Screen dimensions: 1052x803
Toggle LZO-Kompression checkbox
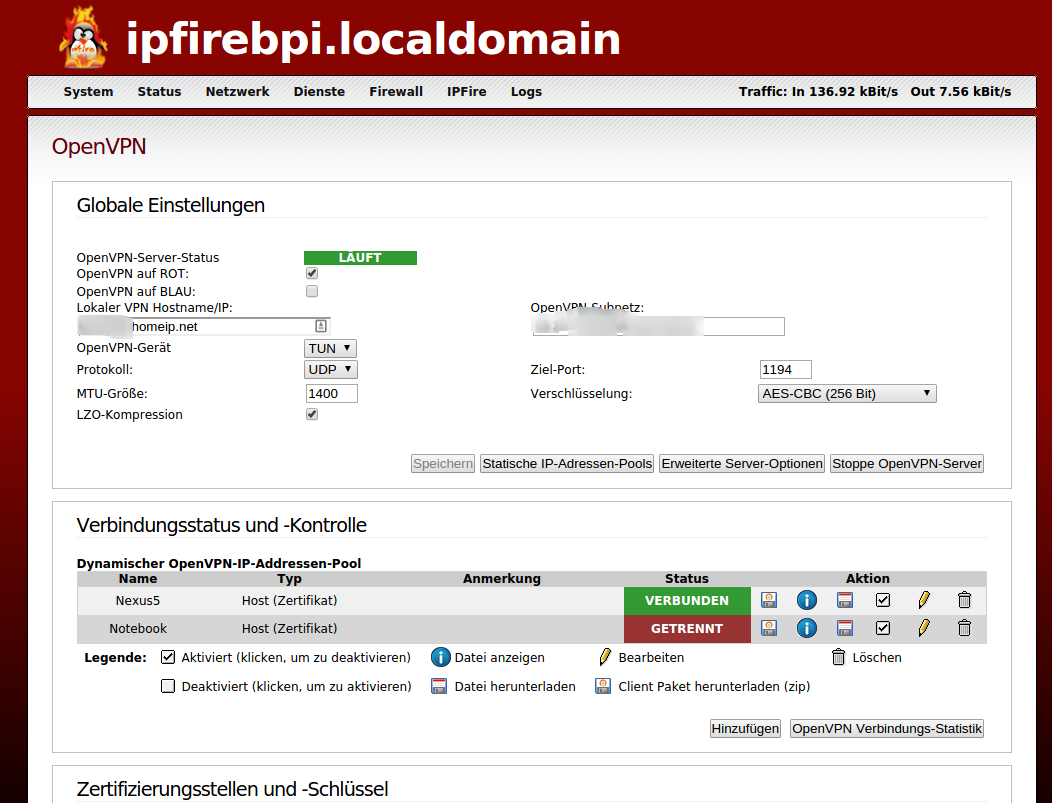pos(312,414)
